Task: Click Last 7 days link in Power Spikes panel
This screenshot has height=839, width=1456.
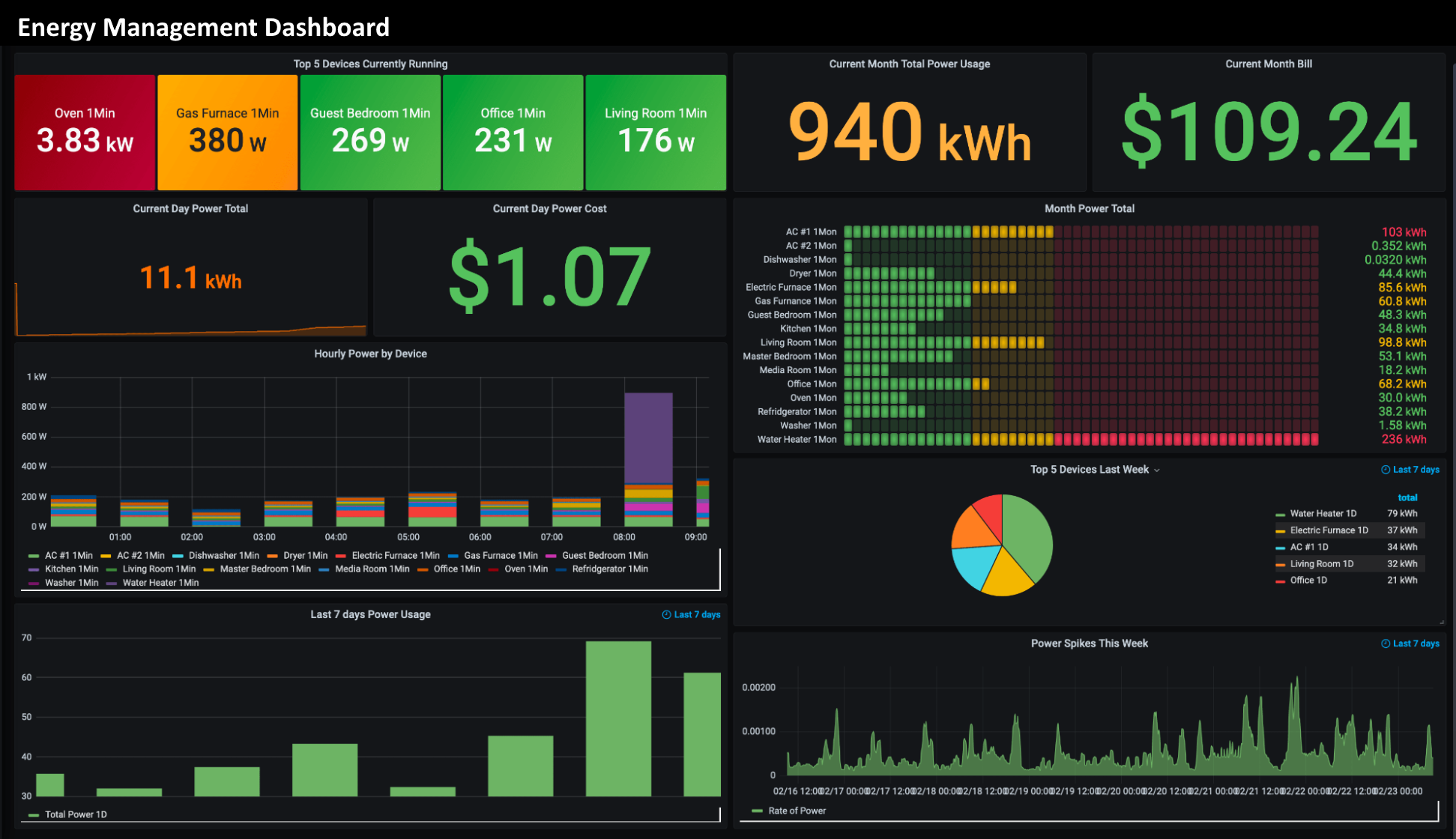Action: click(x=1416, y=643)
